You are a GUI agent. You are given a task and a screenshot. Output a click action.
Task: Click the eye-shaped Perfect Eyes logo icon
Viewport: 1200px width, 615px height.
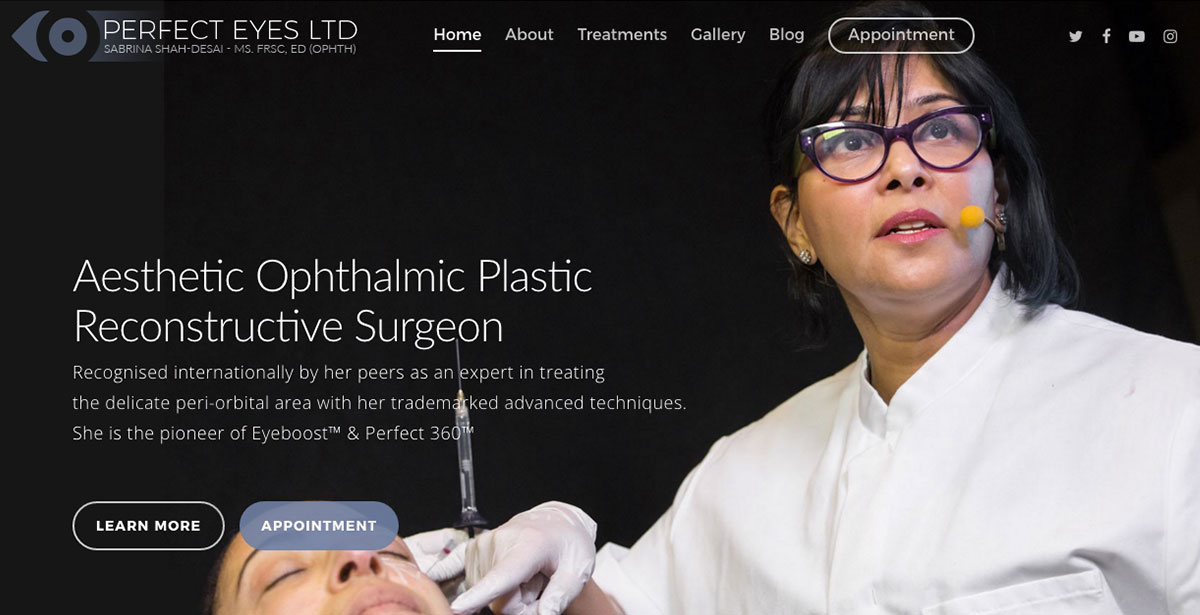(x=53, y=36)
